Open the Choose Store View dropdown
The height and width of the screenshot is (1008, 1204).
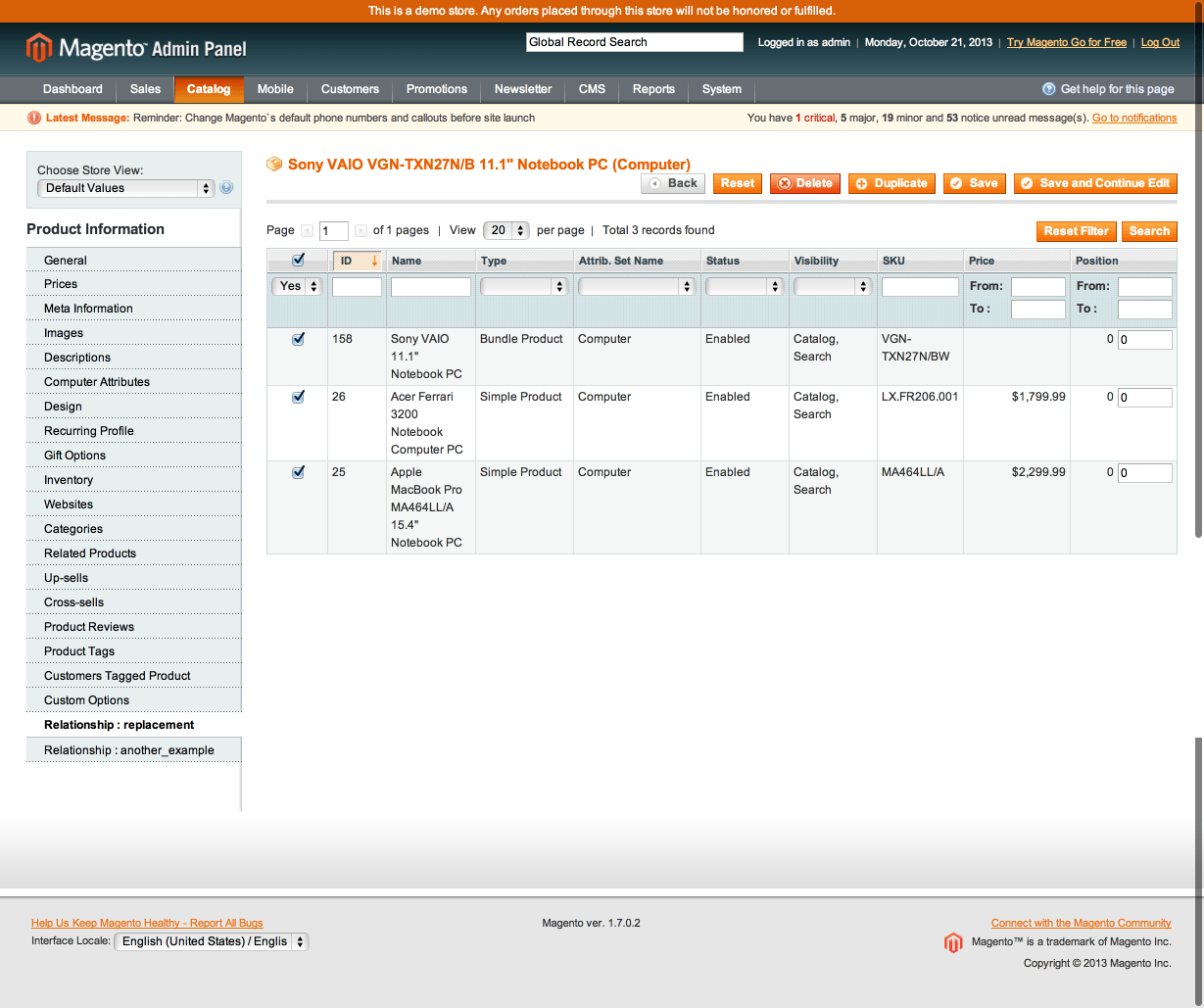125,188
